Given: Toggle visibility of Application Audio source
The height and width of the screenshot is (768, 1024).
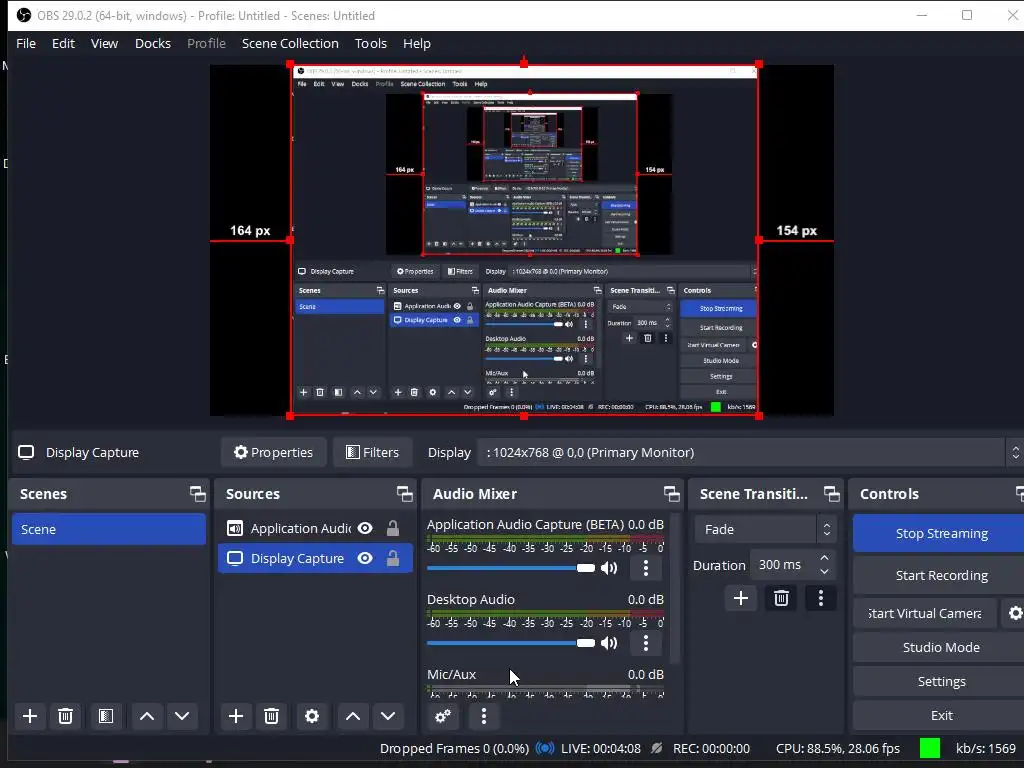Looking at the screenshot, I should coord(365,528).
